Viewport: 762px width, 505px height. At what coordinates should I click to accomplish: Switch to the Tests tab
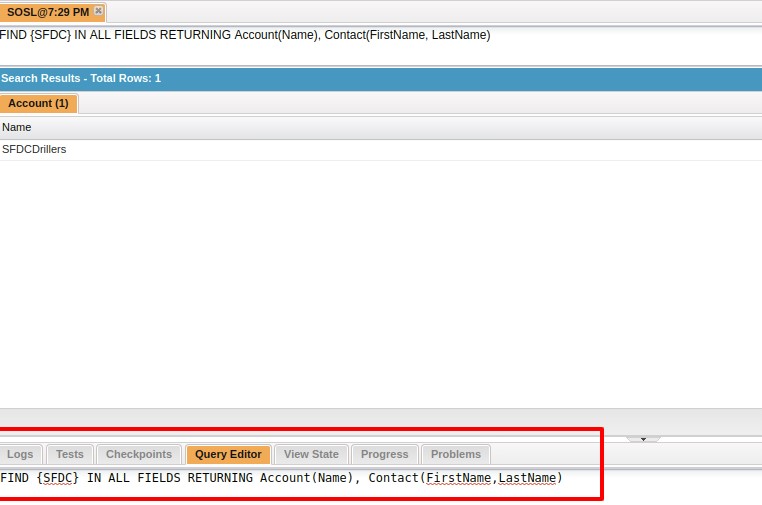click(69, 454)
